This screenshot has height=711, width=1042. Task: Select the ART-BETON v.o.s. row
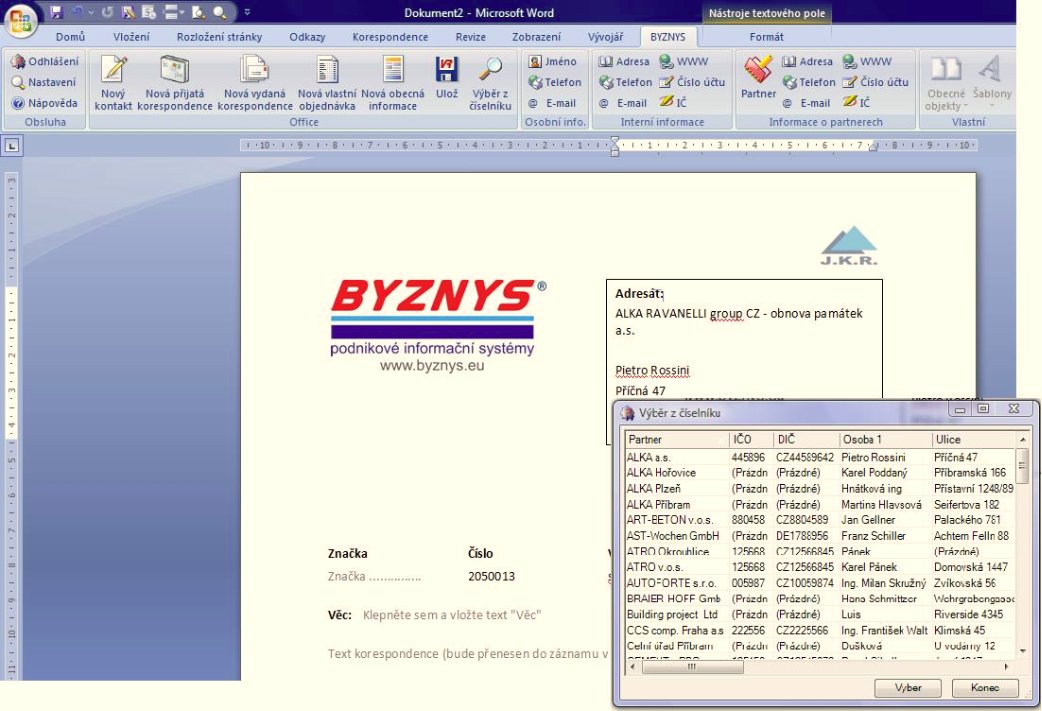click(820, 520)
